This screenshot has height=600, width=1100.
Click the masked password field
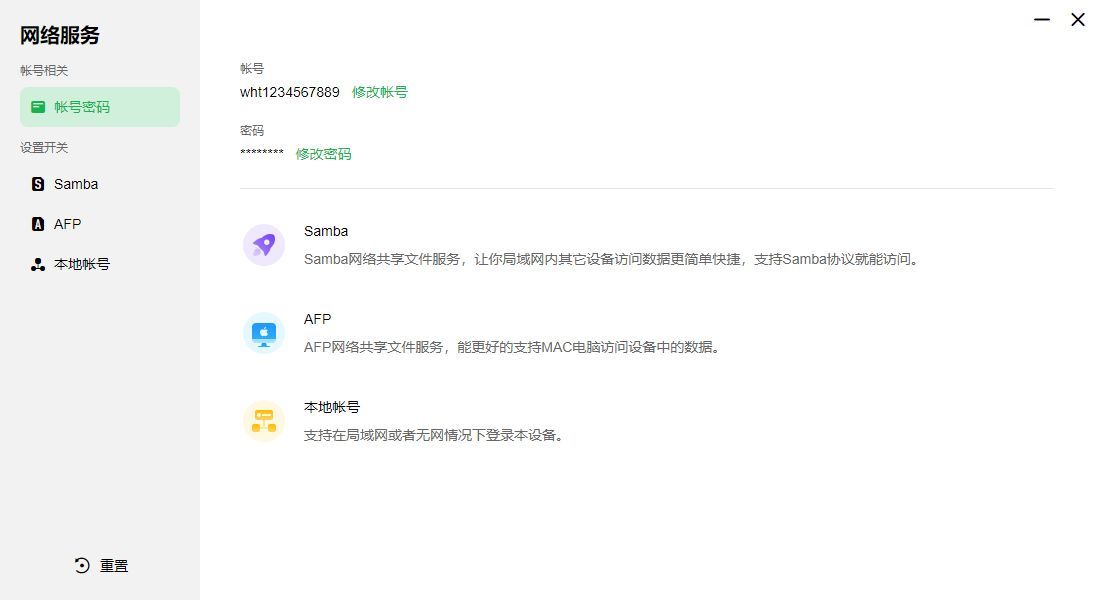263,154
